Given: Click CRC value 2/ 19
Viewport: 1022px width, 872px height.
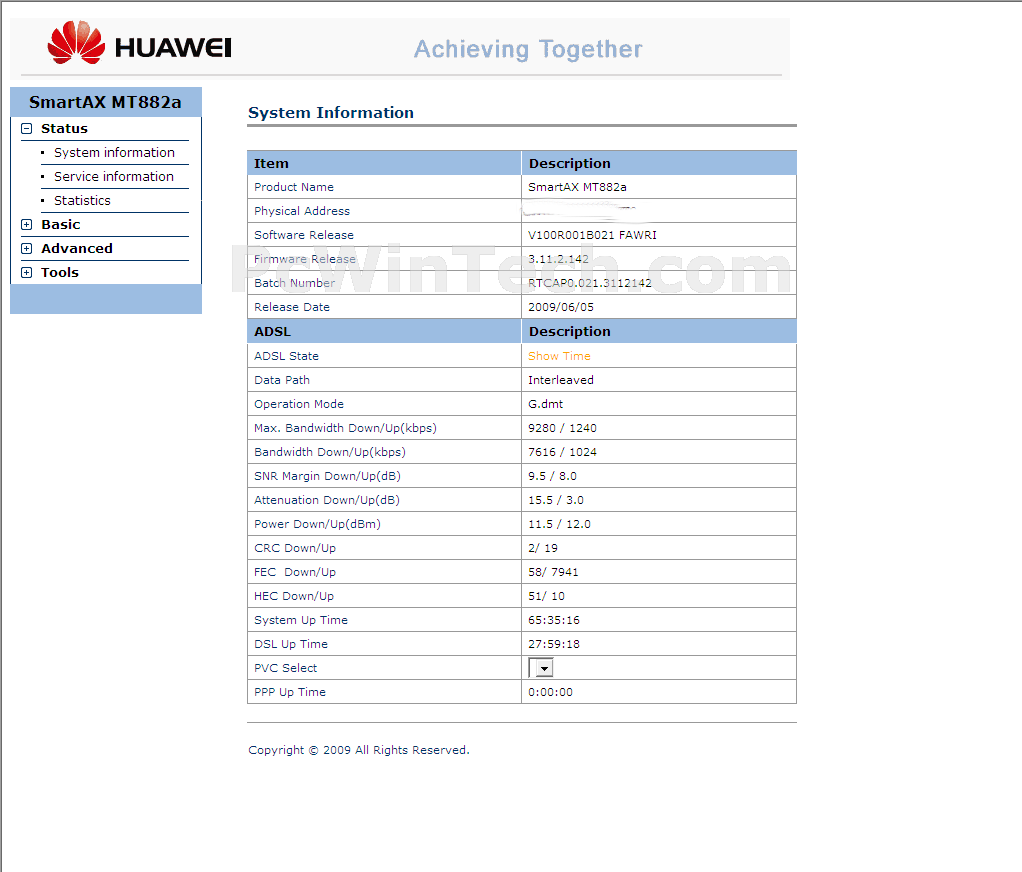Looking at the screenshot, I should click(543, 549).
